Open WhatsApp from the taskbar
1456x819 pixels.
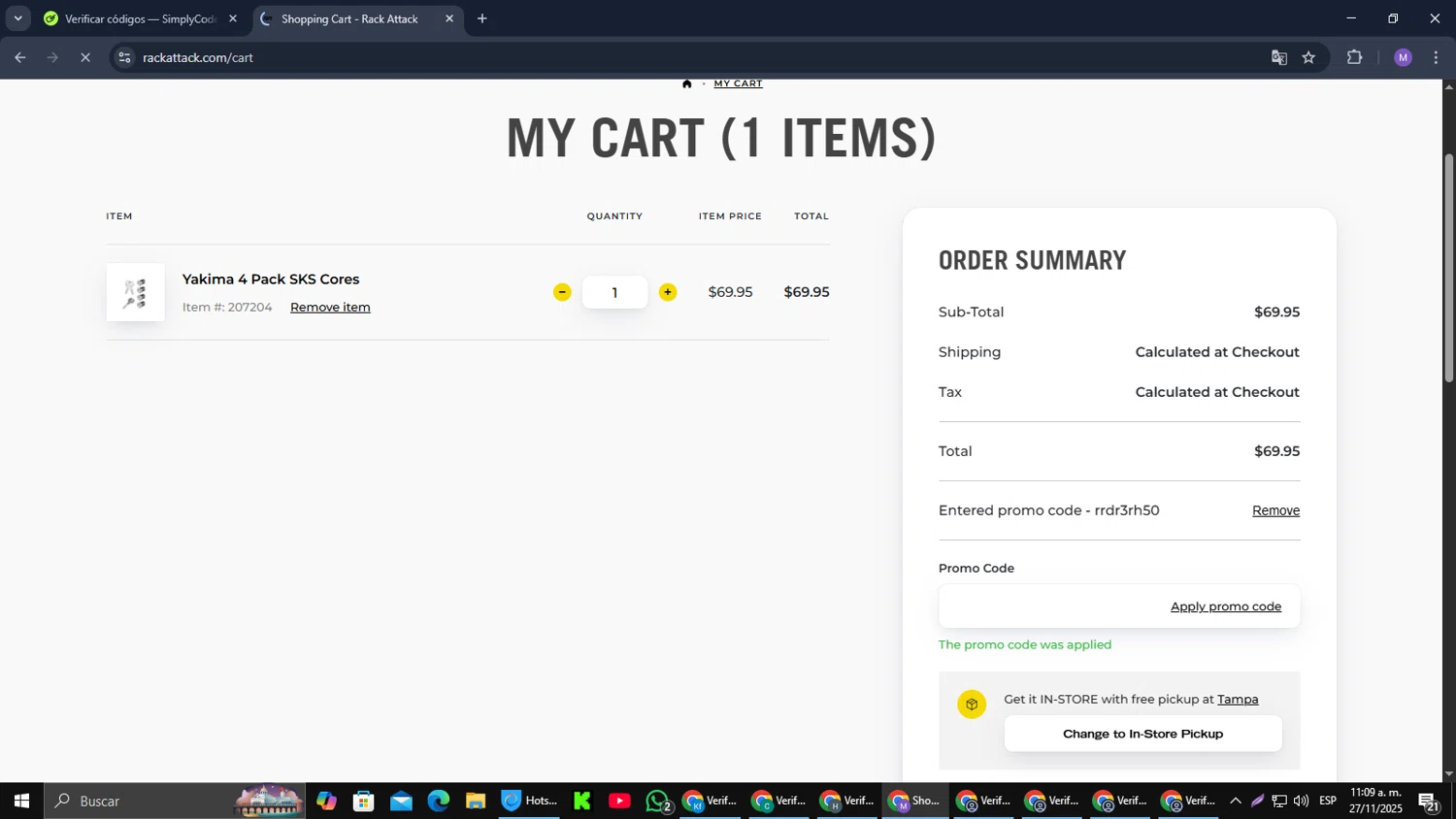point(658,801)
